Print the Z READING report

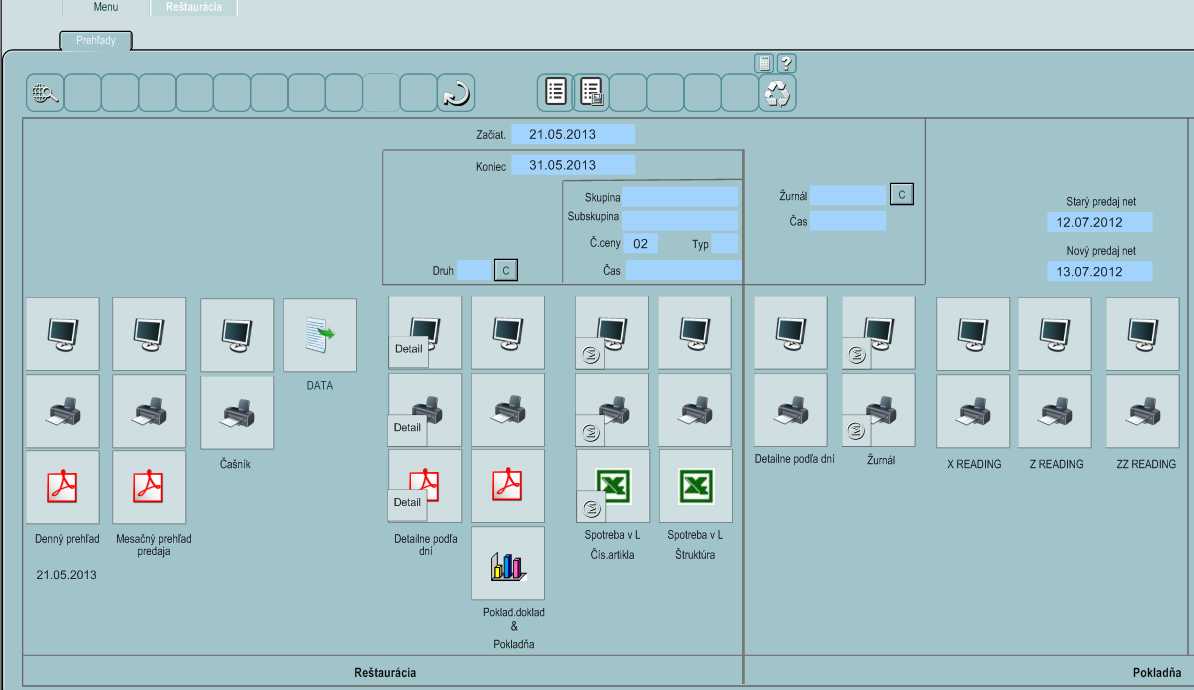pos(1055,411)
